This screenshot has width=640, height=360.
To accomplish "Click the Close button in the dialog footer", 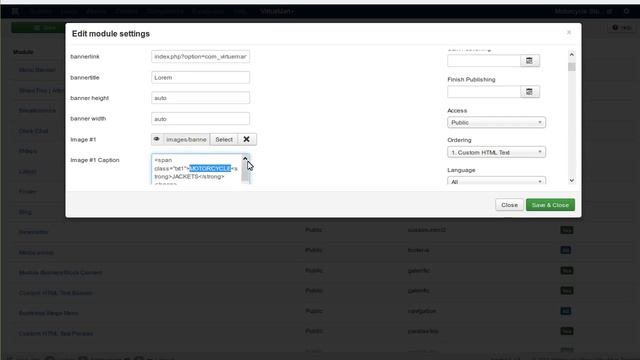I will [x=509, y=205].
